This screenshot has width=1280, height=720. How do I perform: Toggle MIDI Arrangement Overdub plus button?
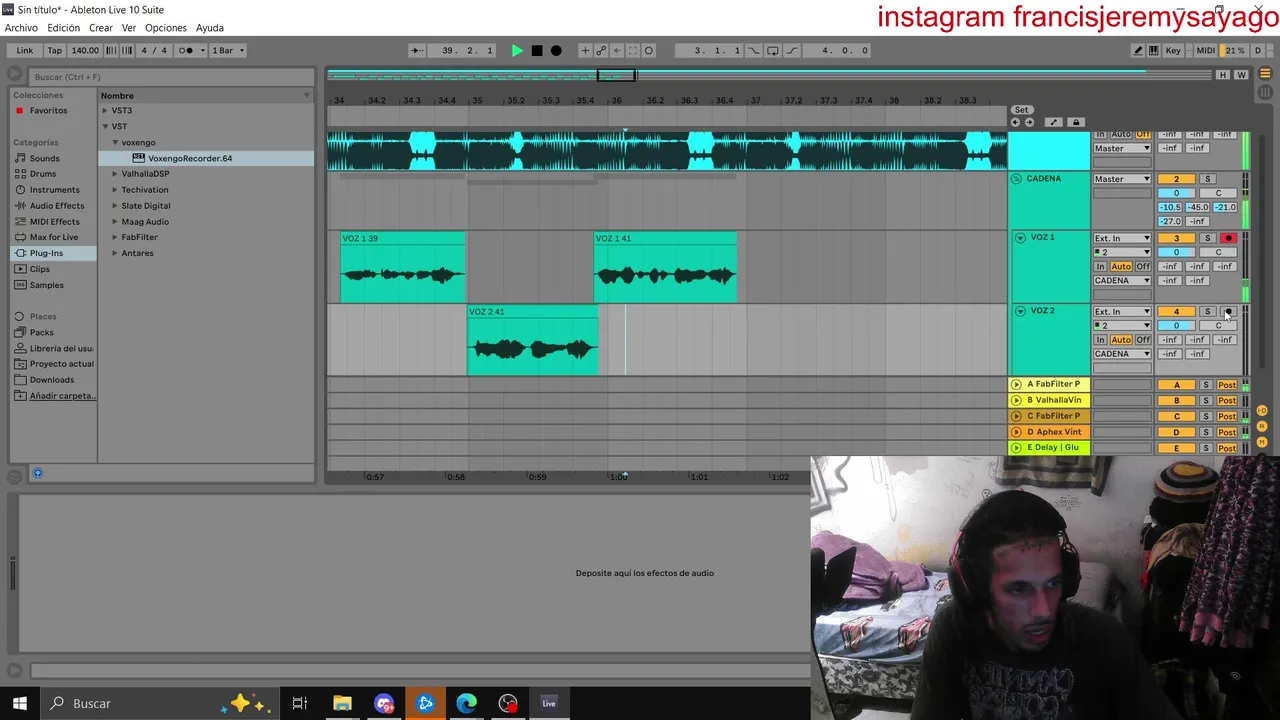point(585,50)
